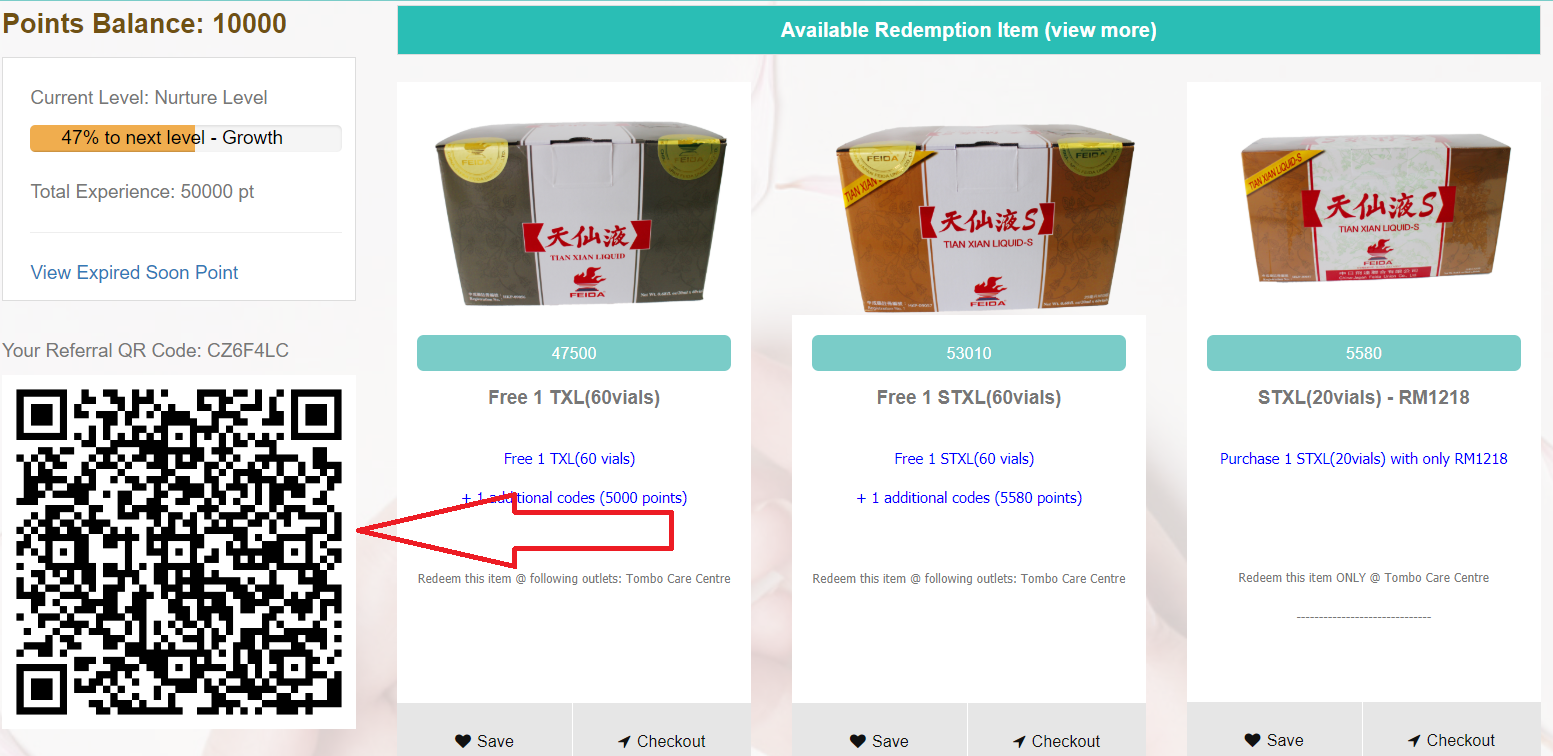1553x756 pixels.
Task: Select the 5580 points badge
Action: (x=1364, y=353)
